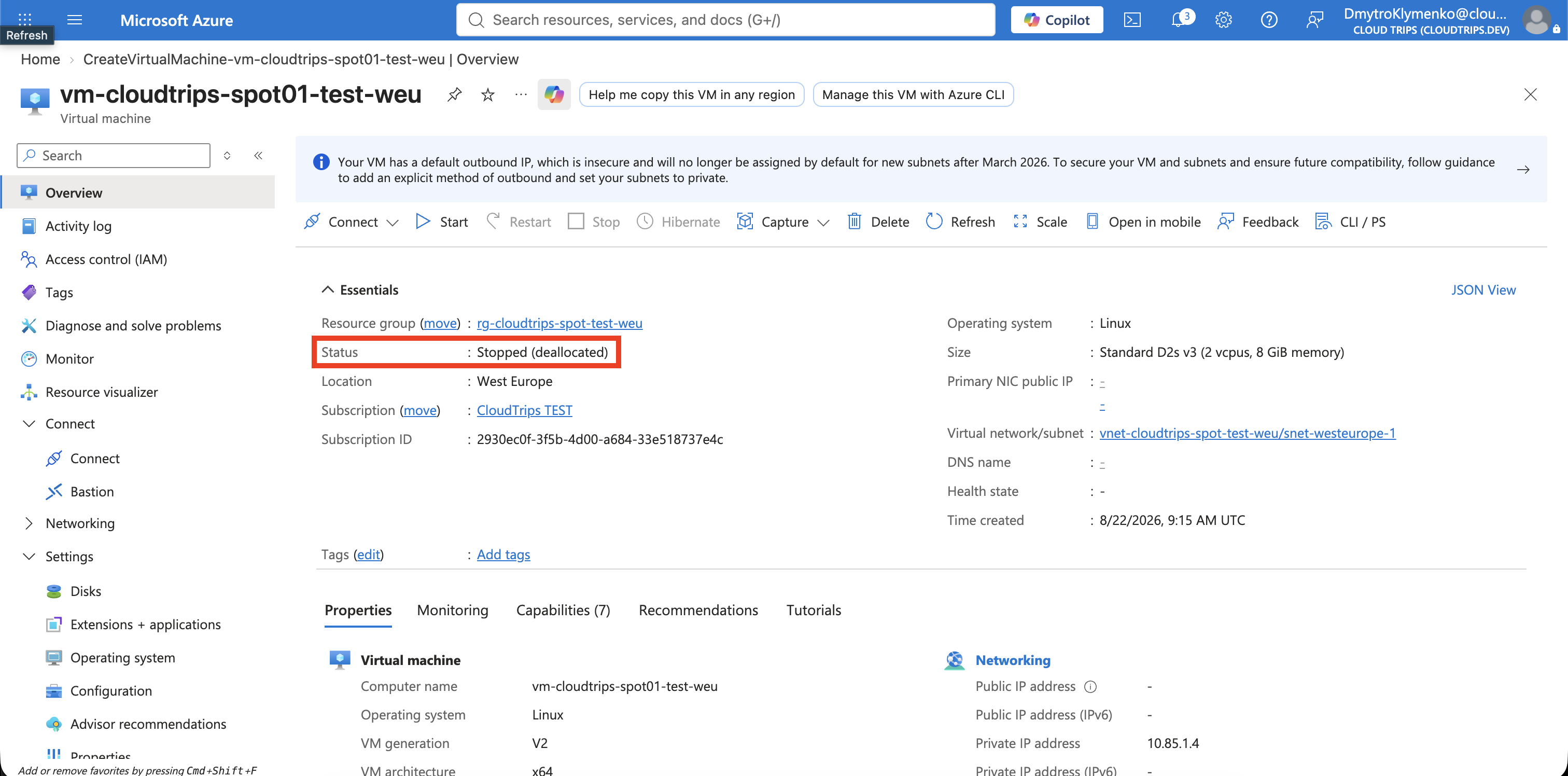Switch to the Monitoring tab

pyautogui.click(x=452, y=611)
